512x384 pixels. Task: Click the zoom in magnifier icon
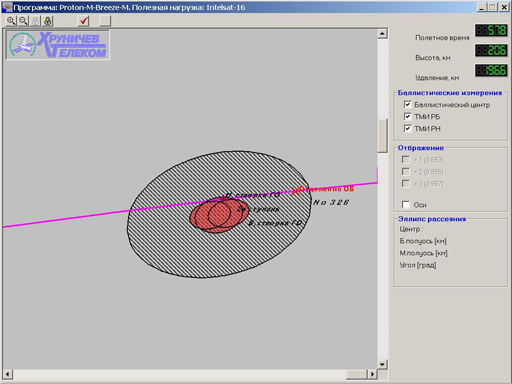click(x=11, y=21)
